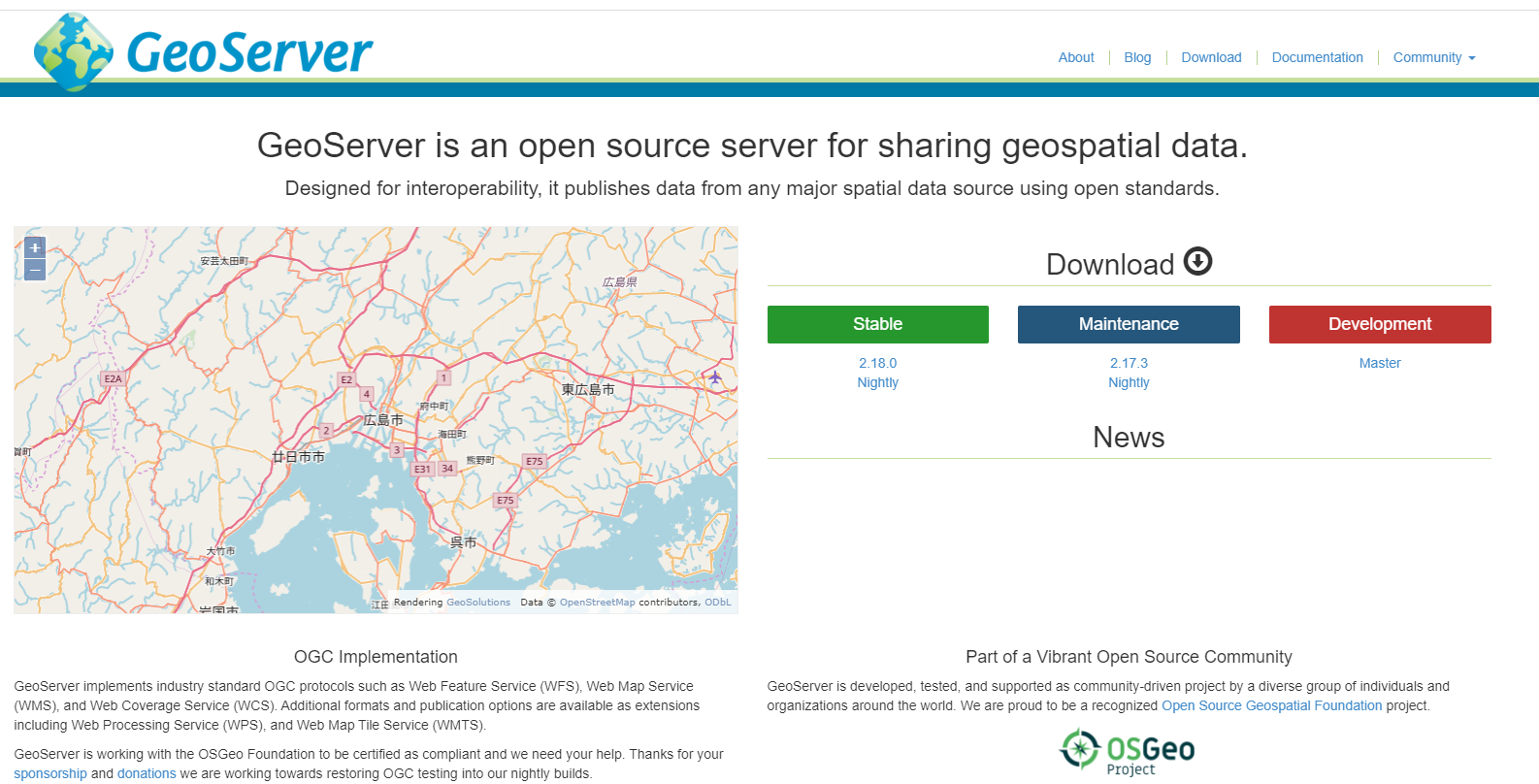The image size is (1539, 784).
Task: Click the red Development button
Action: click(x=1380, y=324)
